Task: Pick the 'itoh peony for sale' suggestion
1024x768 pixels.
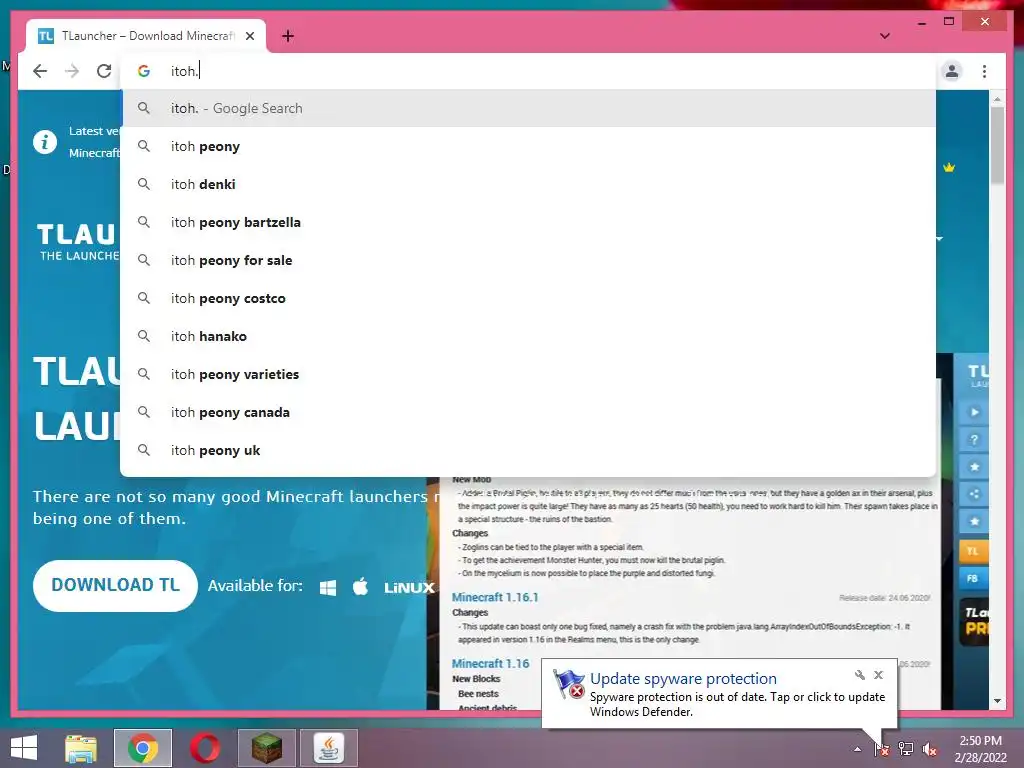Action: tap(529, 260)
